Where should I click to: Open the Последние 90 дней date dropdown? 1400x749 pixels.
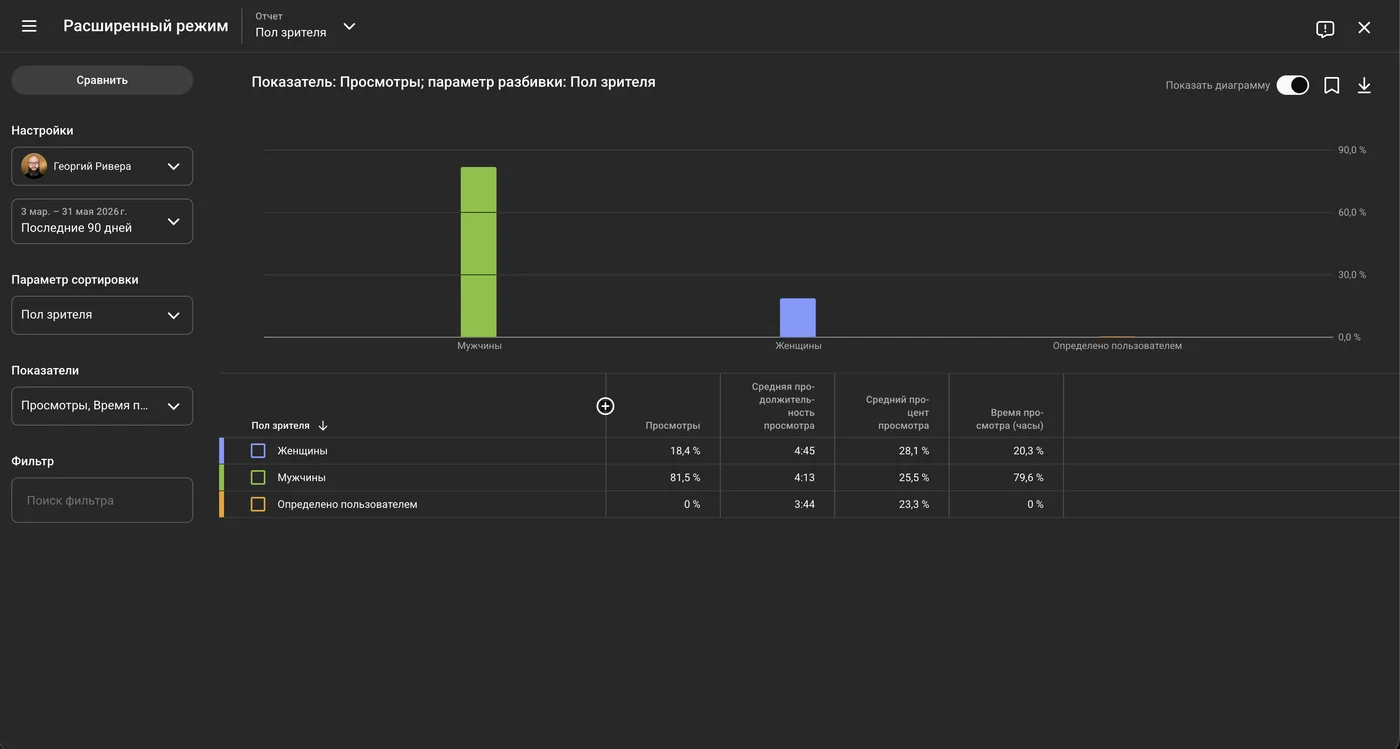(102, 221)
